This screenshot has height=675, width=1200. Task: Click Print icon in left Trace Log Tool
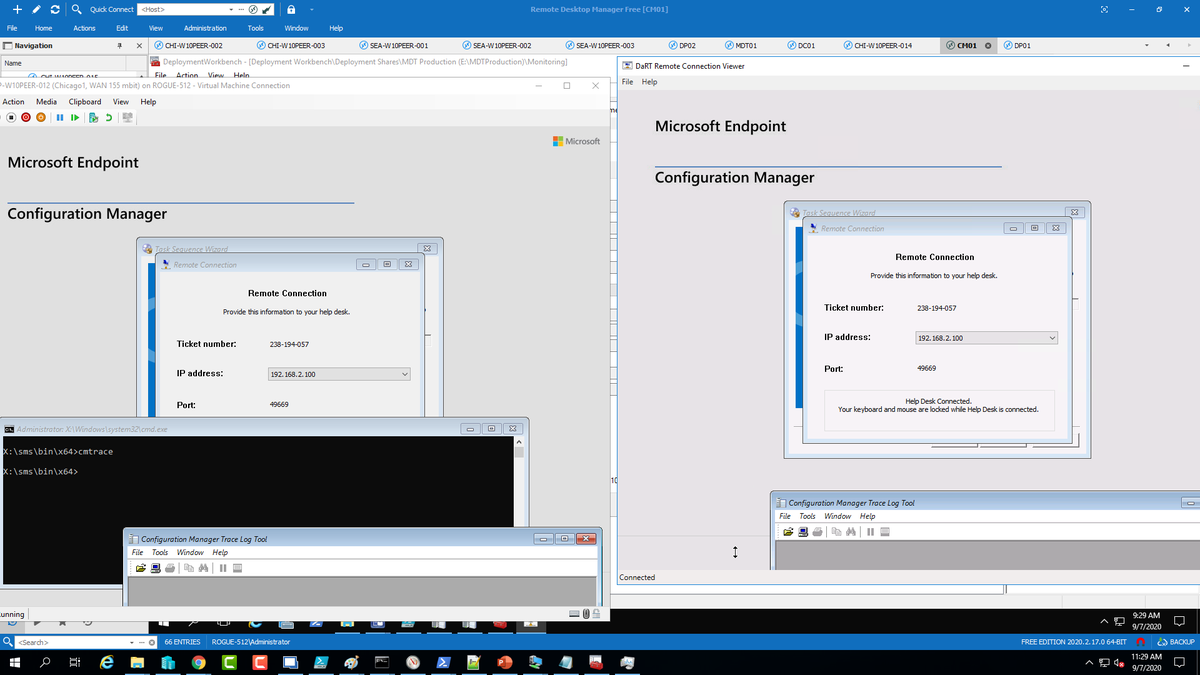[170, 568]
